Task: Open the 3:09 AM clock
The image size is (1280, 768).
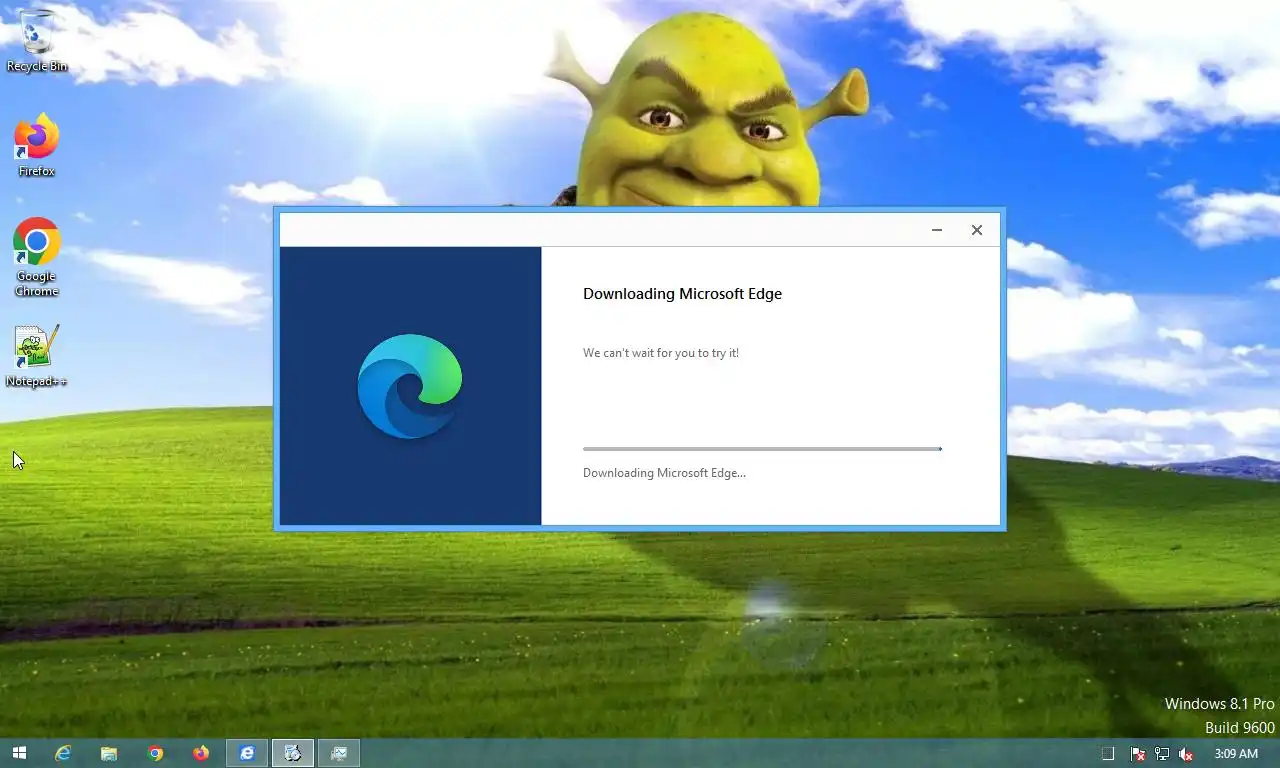Action: [x=1236, y=753]
